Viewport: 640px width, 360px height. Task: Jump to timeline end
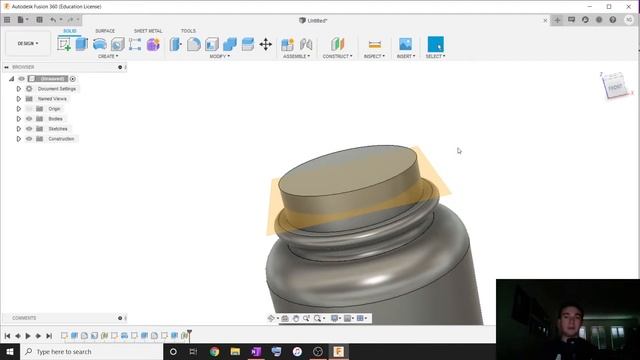click(x=49, y=336)
